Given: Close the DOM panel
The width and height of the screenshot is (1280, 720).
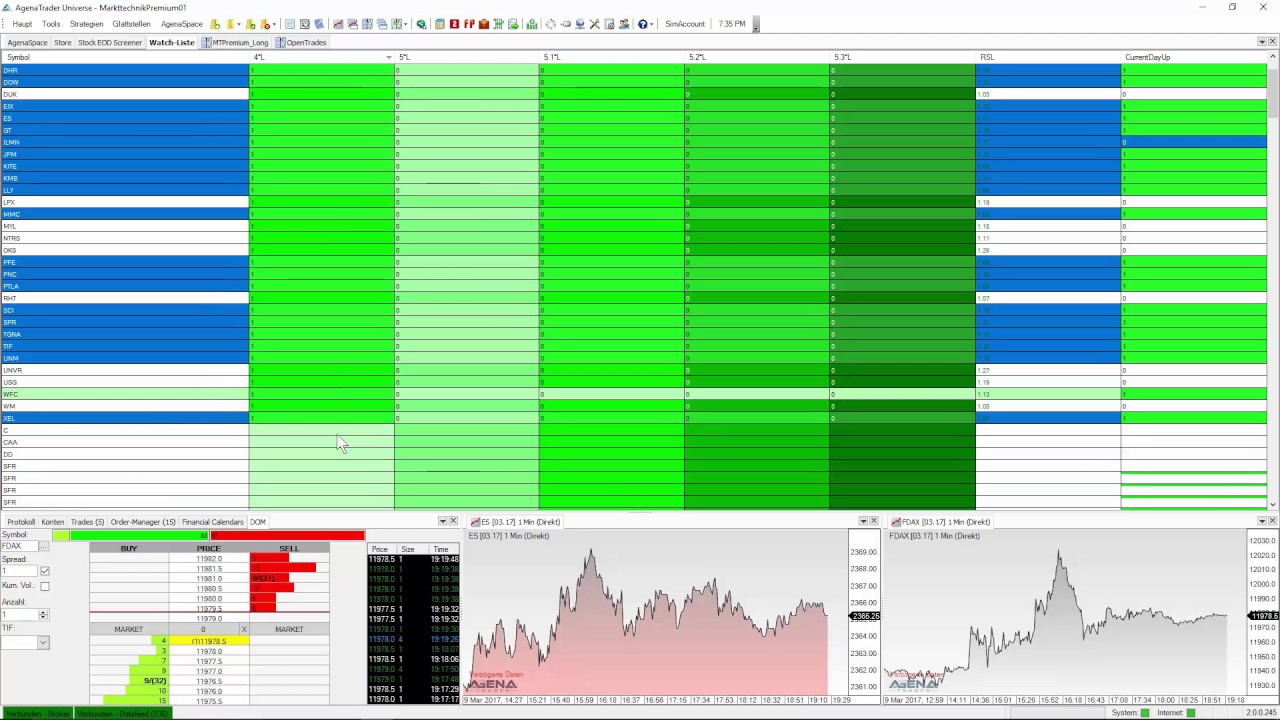Looking at the screenshot, I should [x=453, y=522].
